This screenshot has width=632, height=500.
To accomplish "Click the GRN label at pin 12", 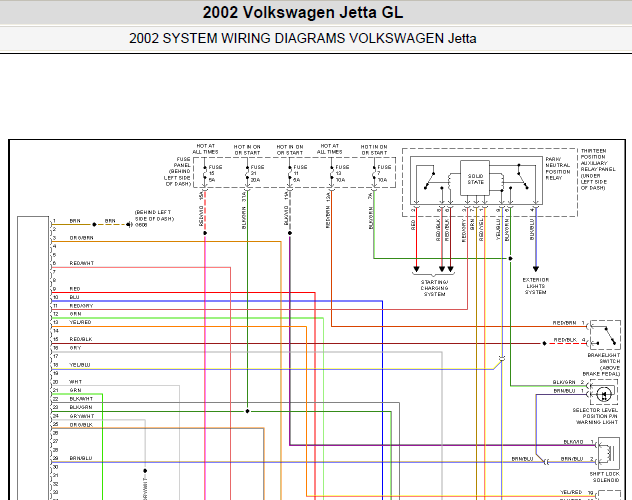I will click(75, 314).
